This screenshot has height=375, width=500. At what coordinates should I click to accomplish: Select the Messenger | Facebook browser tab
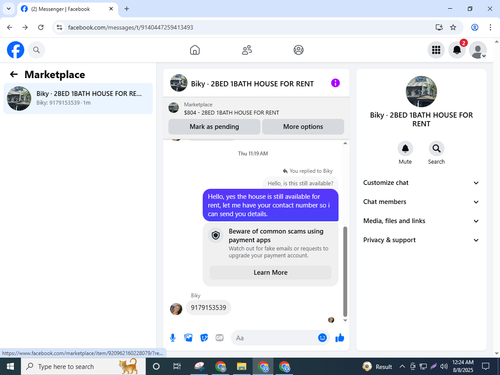point(67,9)
